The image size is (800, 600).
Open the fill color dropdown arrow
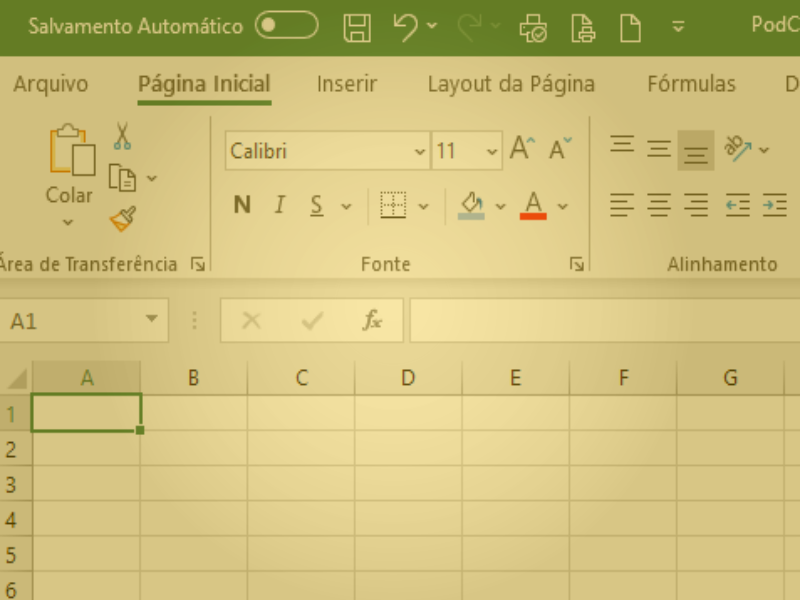point(501,207)
